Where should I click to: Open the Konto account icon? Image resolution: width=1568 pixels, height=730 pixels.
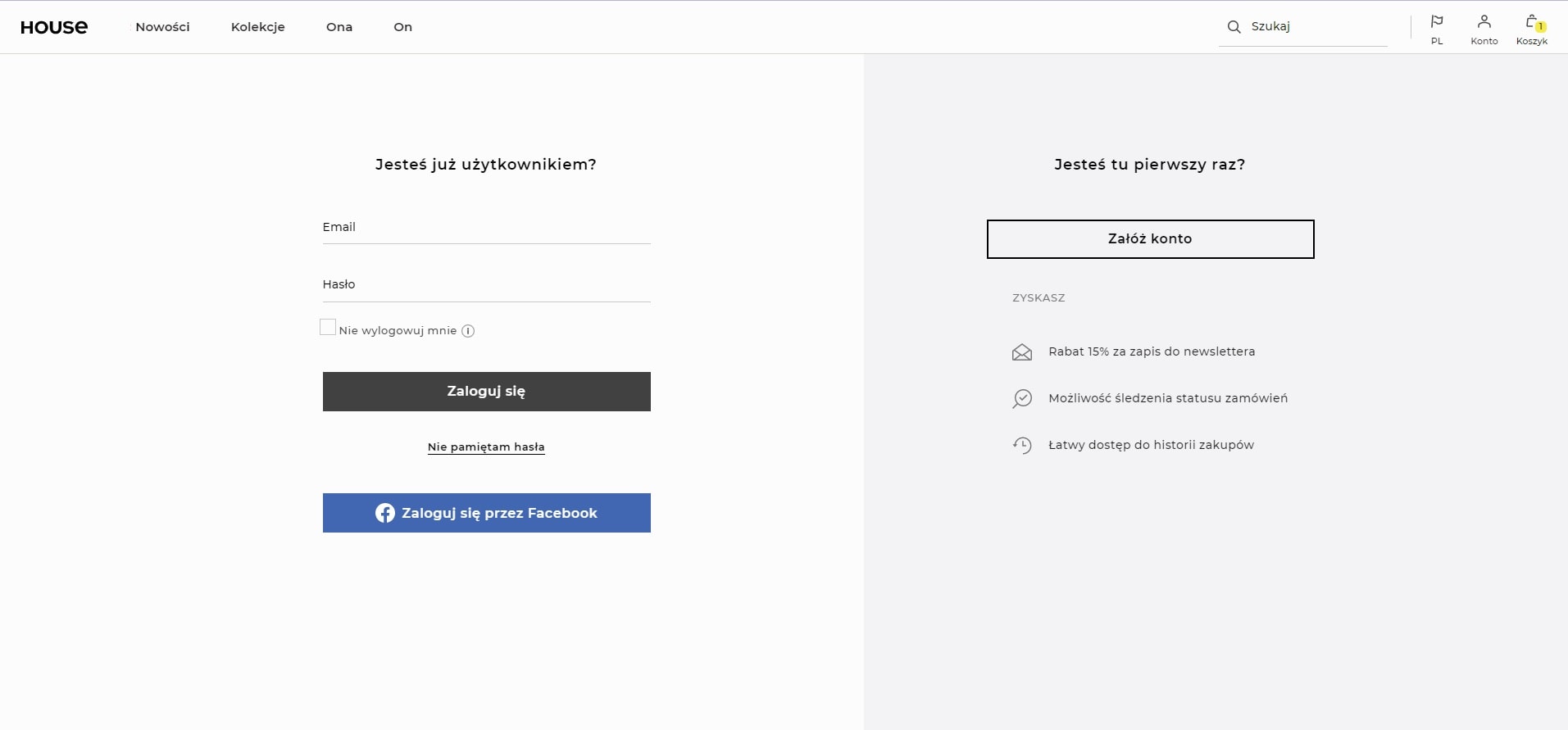[x=1484, y=22]
